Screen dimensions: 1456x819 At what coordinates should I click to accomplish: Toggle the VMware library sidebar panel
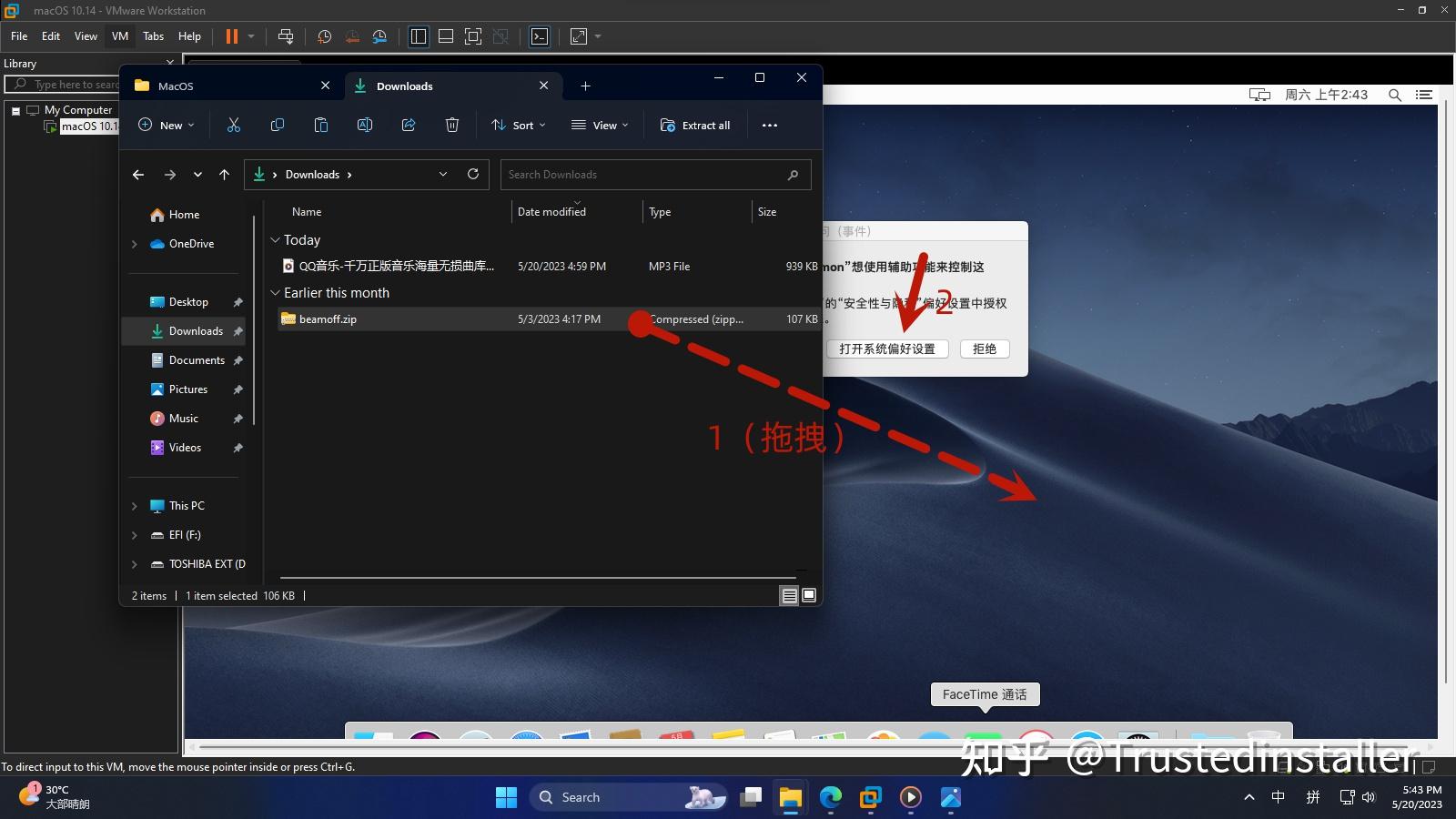click(418, 36)
